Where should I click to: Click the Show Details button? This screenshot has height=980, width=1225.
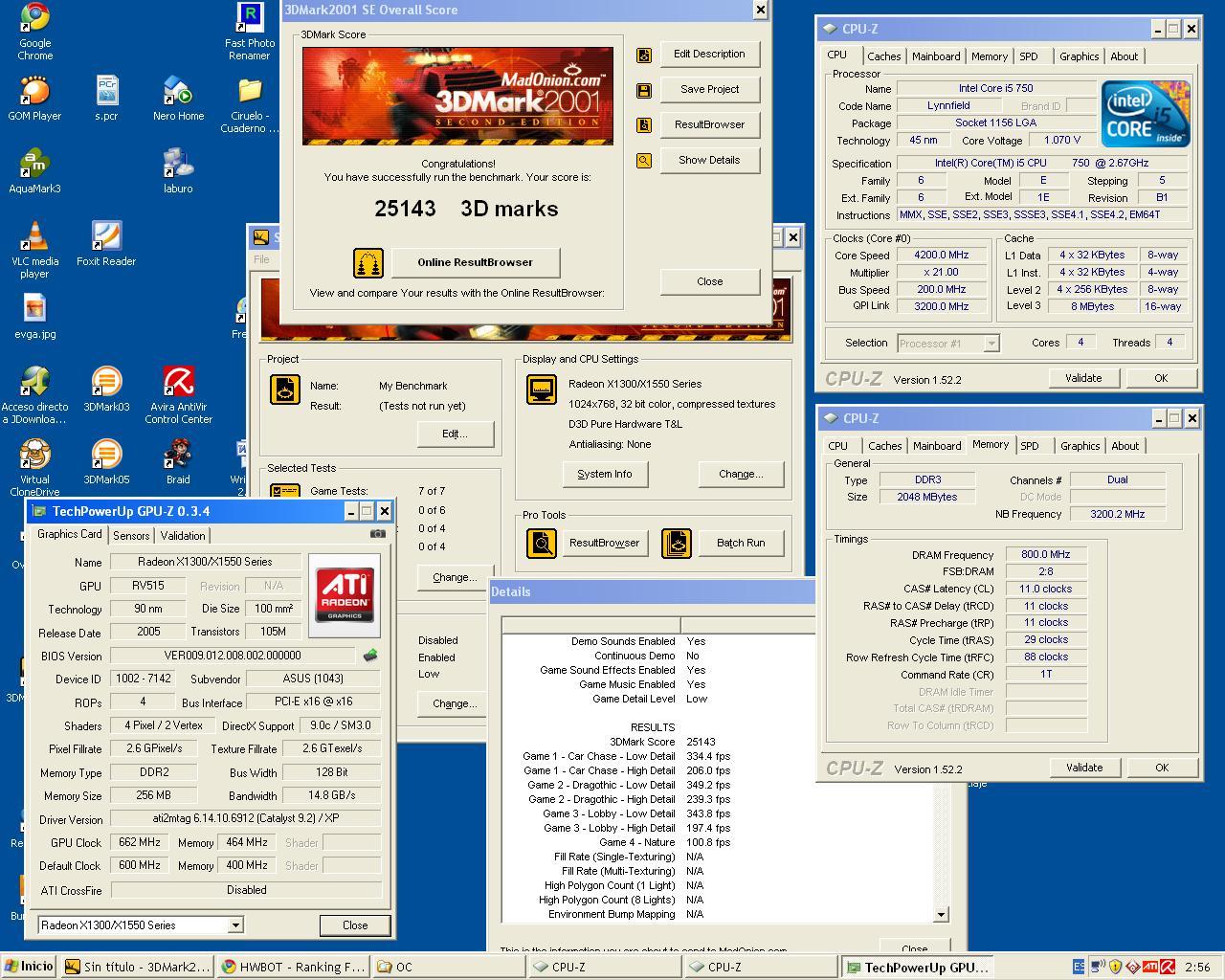click(709, 160)
